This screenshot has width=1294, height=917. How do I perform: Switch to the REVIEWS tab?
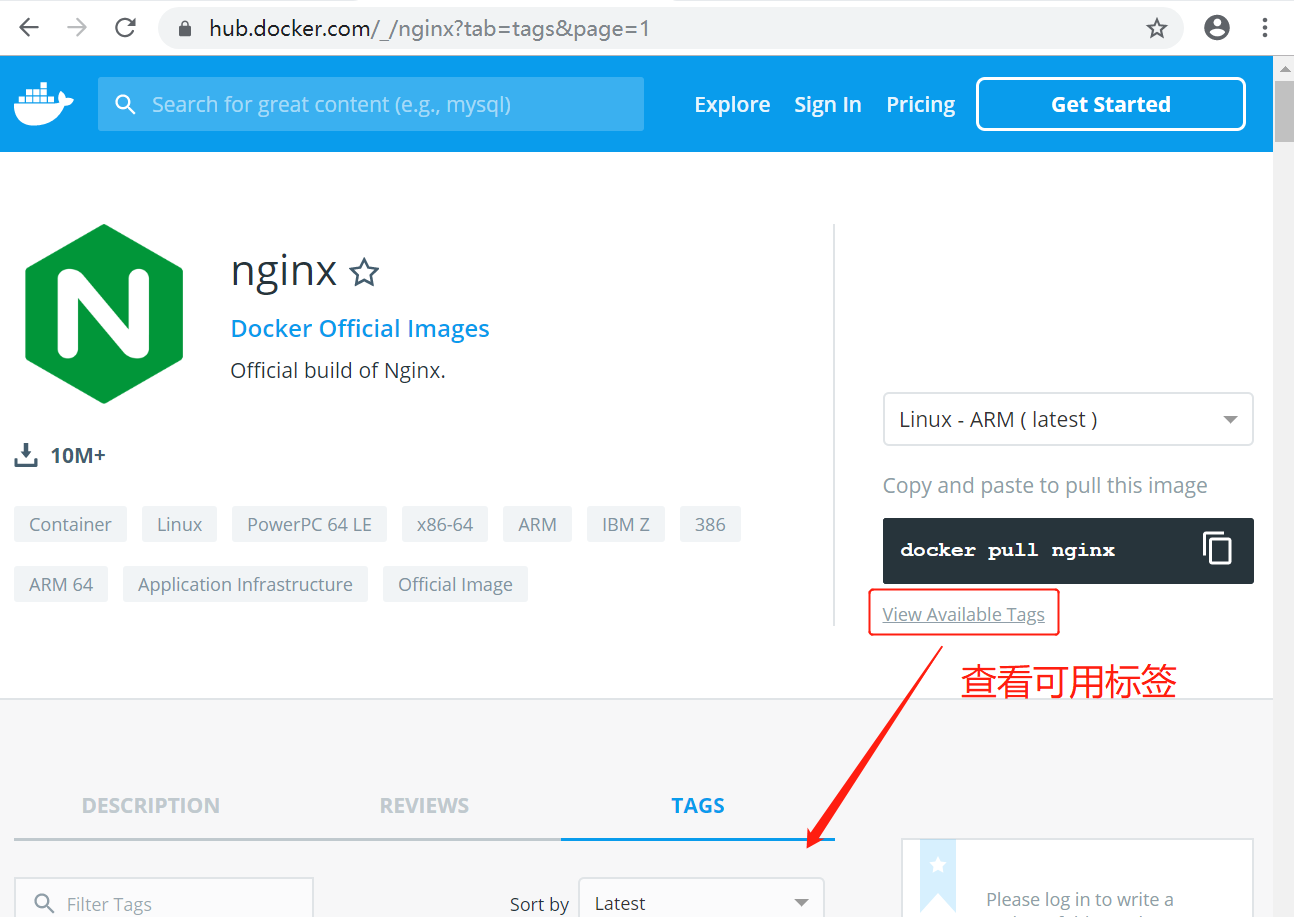(424, 806)
